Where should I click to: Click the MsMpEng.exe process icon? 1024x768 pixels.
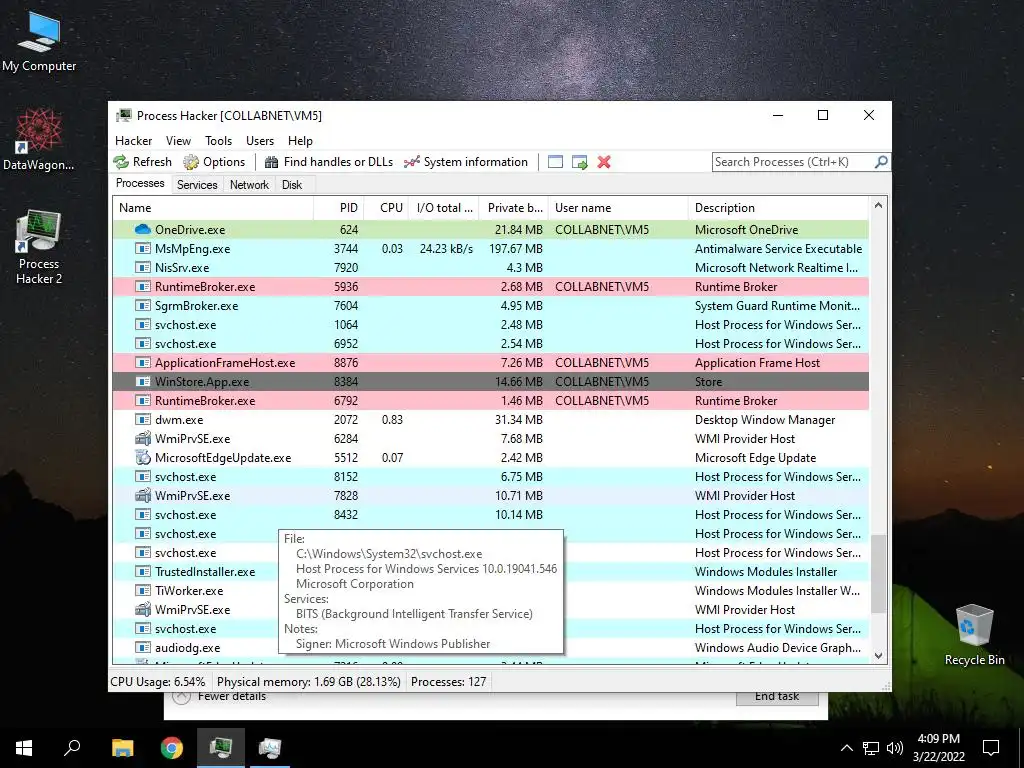click(142, 249)
